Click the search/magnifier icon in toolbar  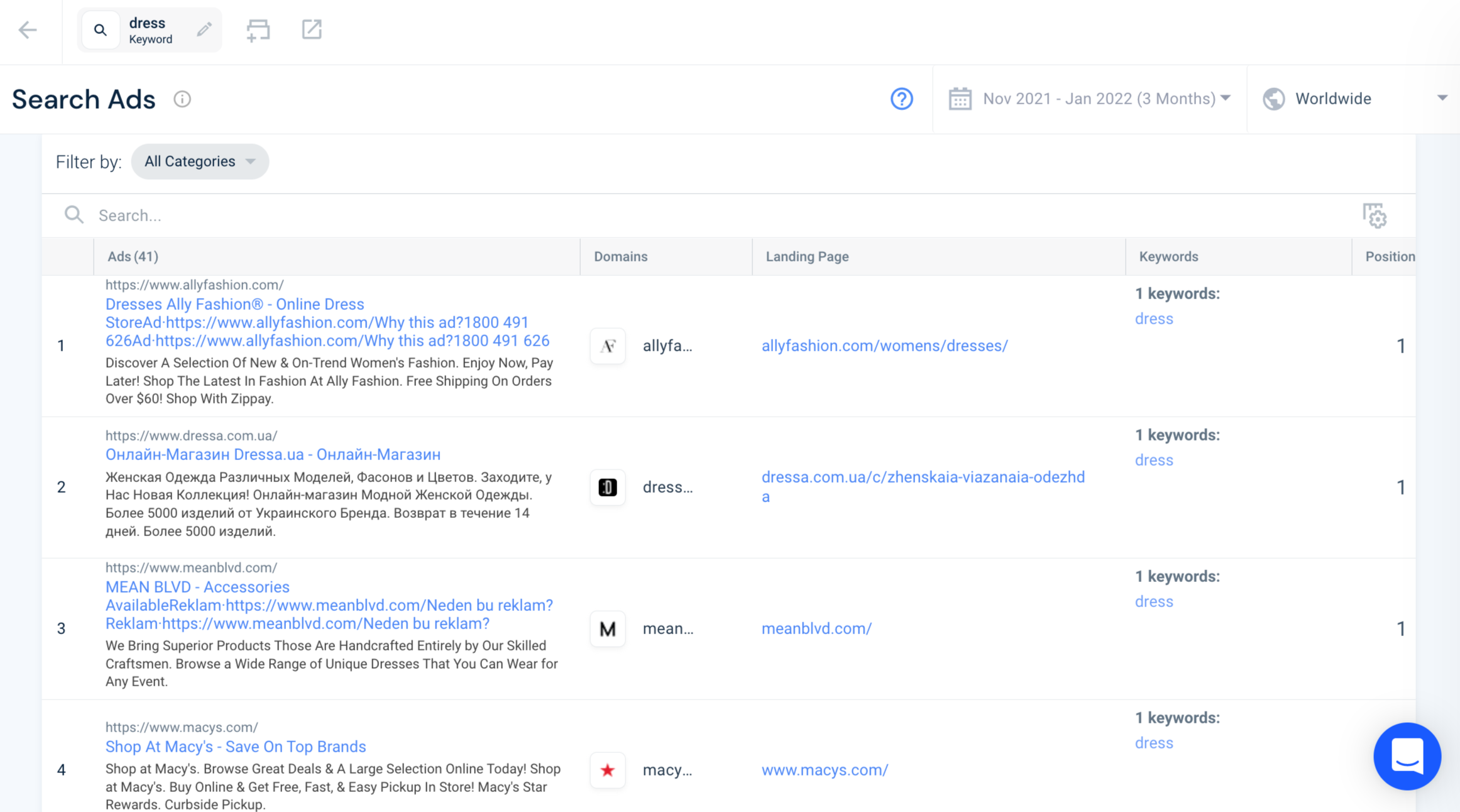pos(100,29)
